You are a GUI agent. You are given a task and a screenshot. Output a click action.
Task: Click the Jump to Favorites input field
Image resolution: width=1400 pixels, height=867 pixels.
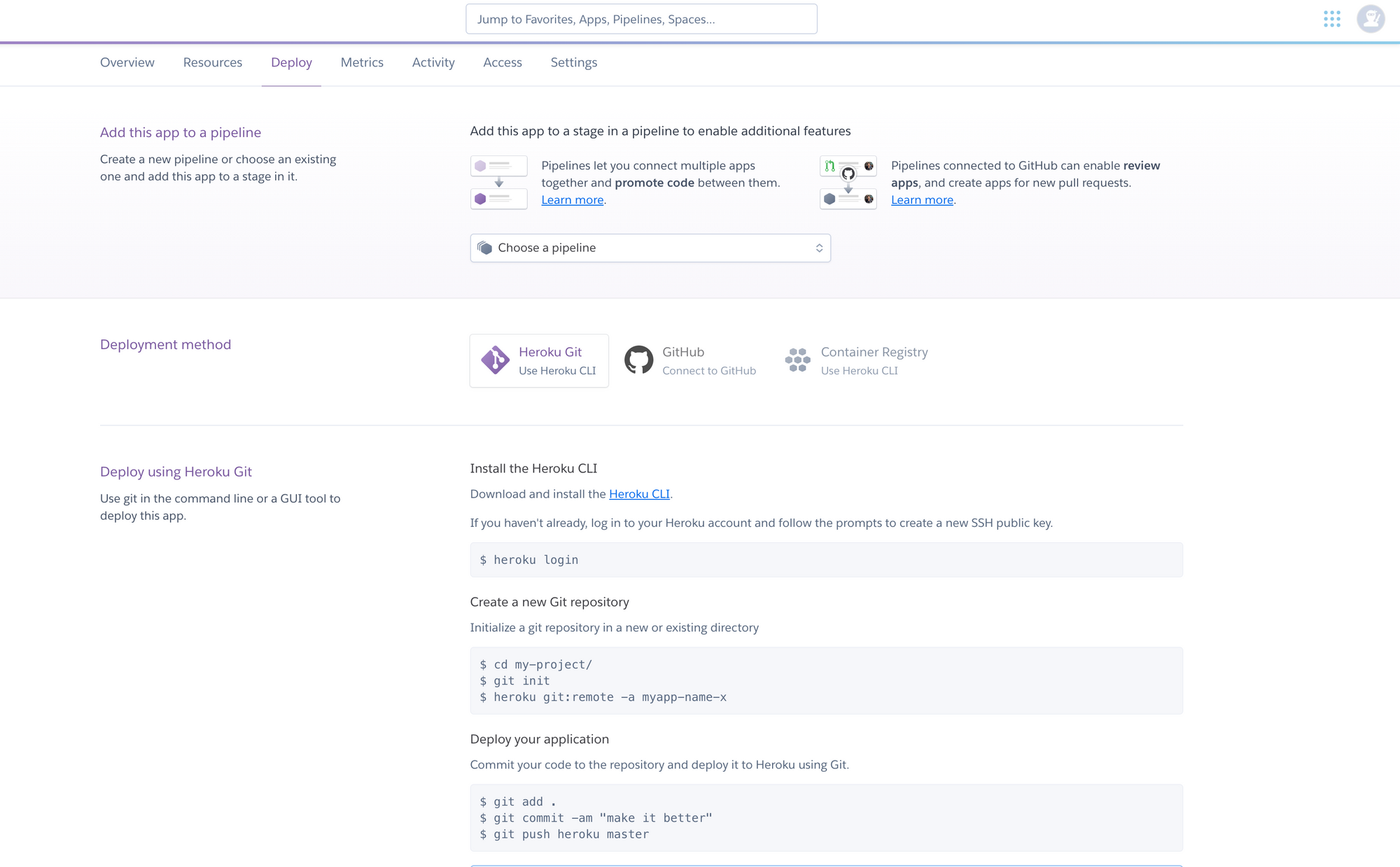[641, 18]
